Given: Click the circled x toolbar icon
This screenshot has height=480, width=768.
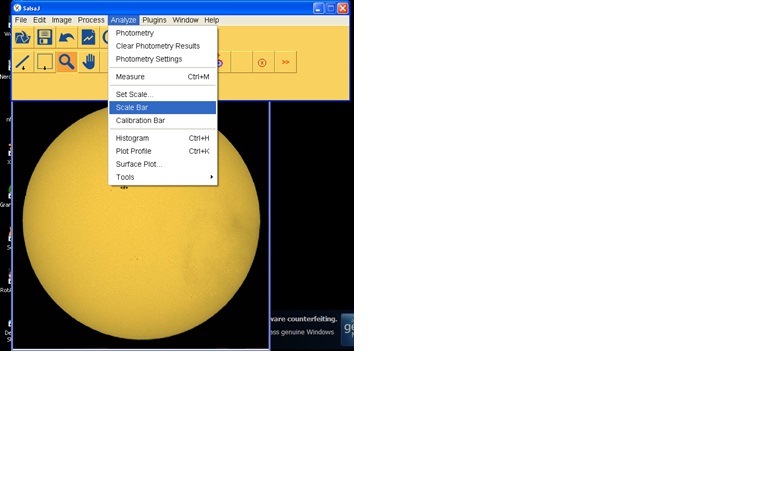Looking at the screenshot, I should point(262,62).
